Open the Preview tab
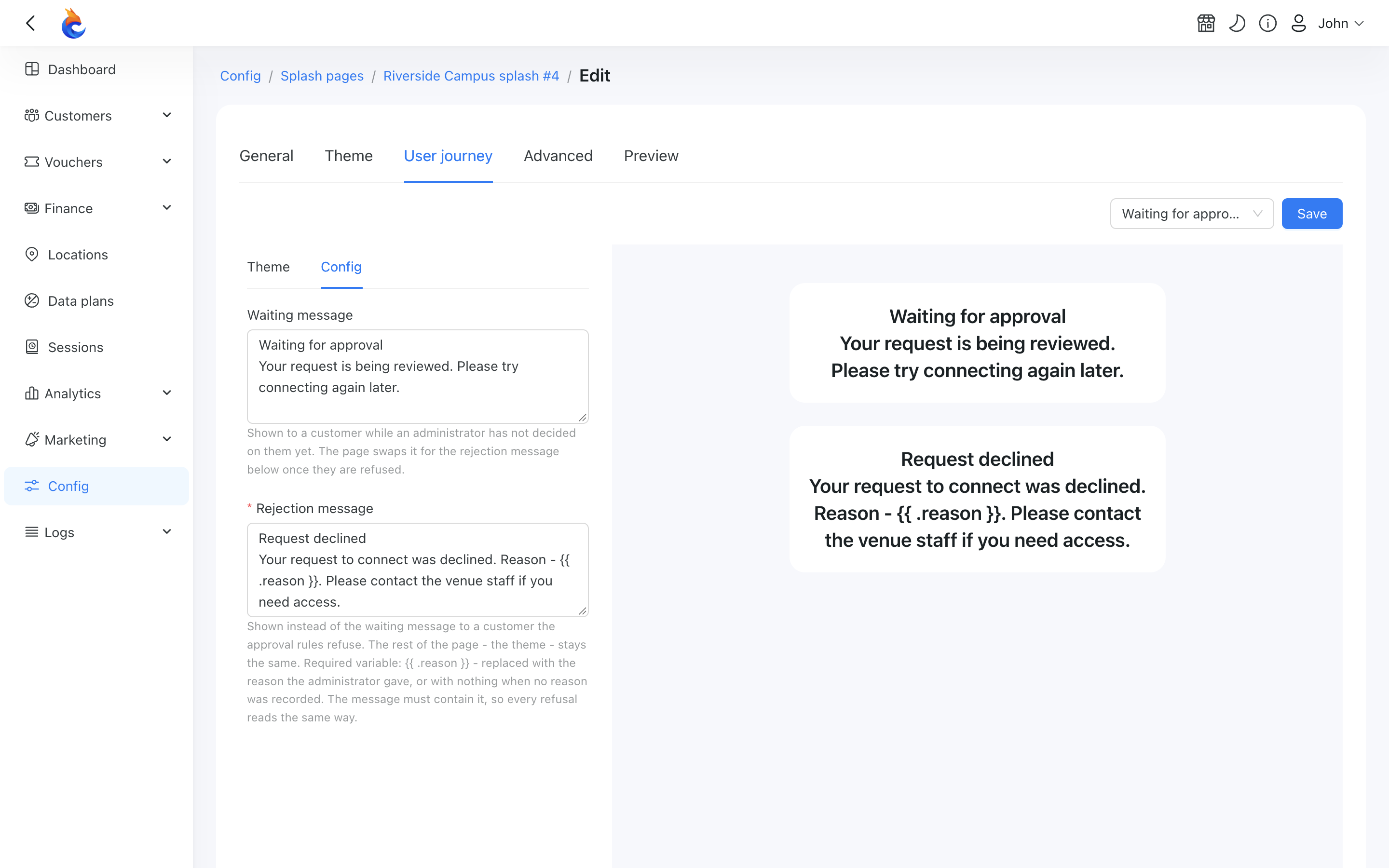 [651, 156]
